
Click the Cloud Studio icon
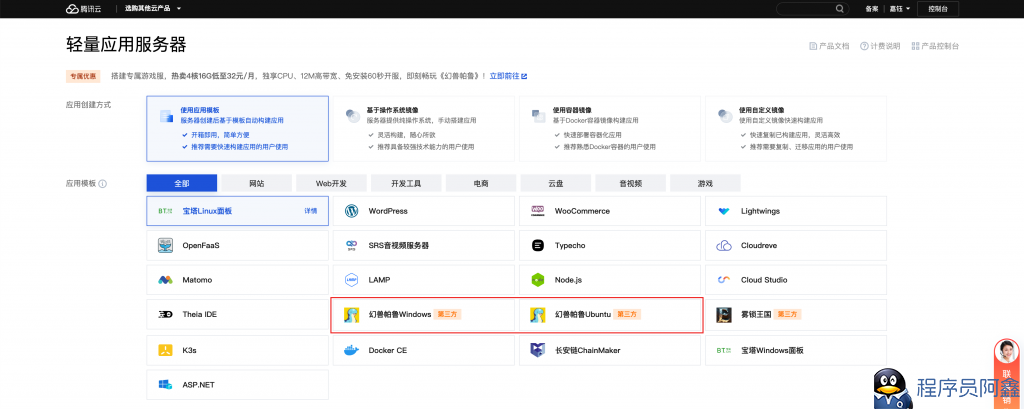[x=724, y=280]
